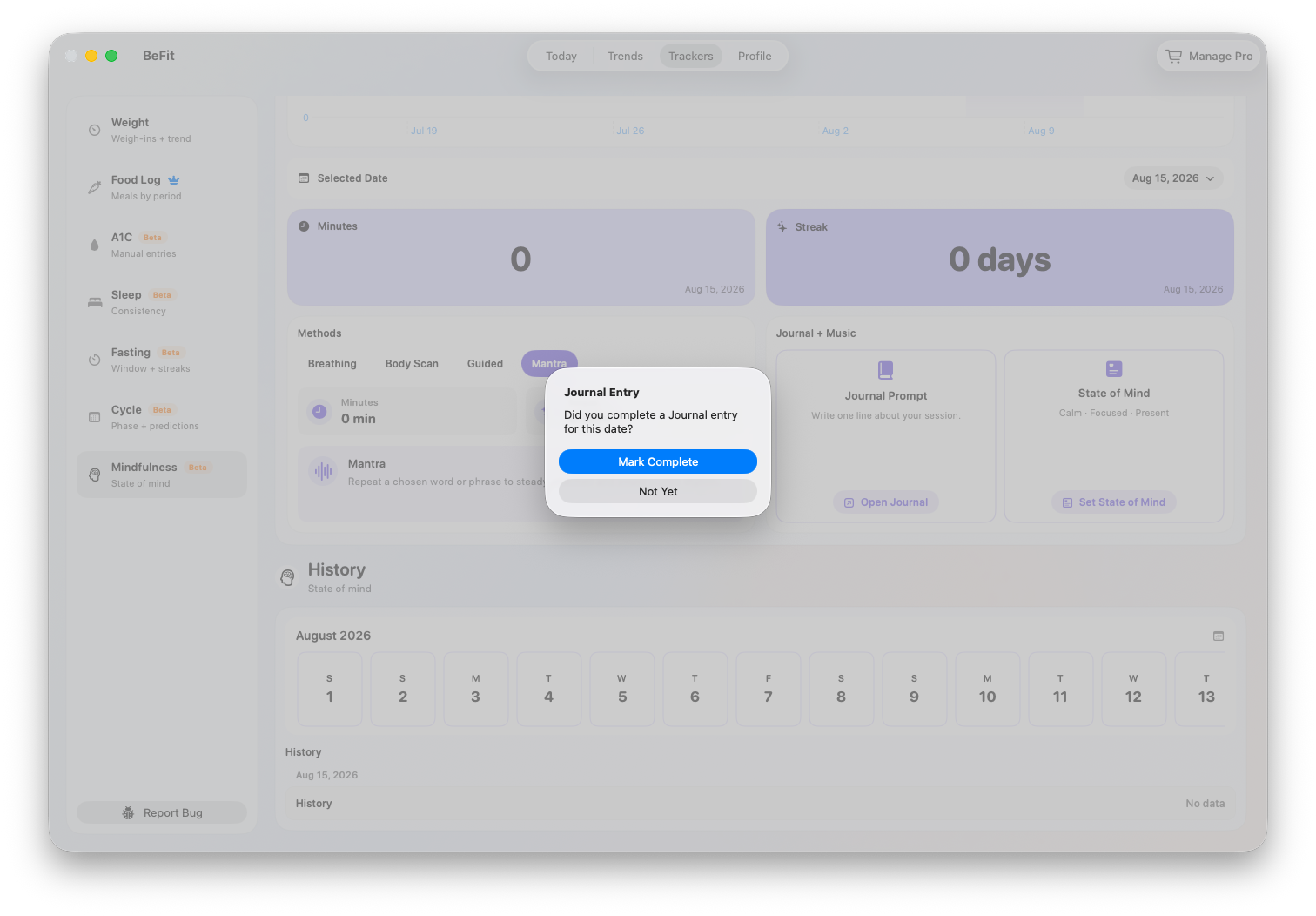Click the Streak 0 days card
This screenshot has width=1316, height=916.
click(1000, 257)
